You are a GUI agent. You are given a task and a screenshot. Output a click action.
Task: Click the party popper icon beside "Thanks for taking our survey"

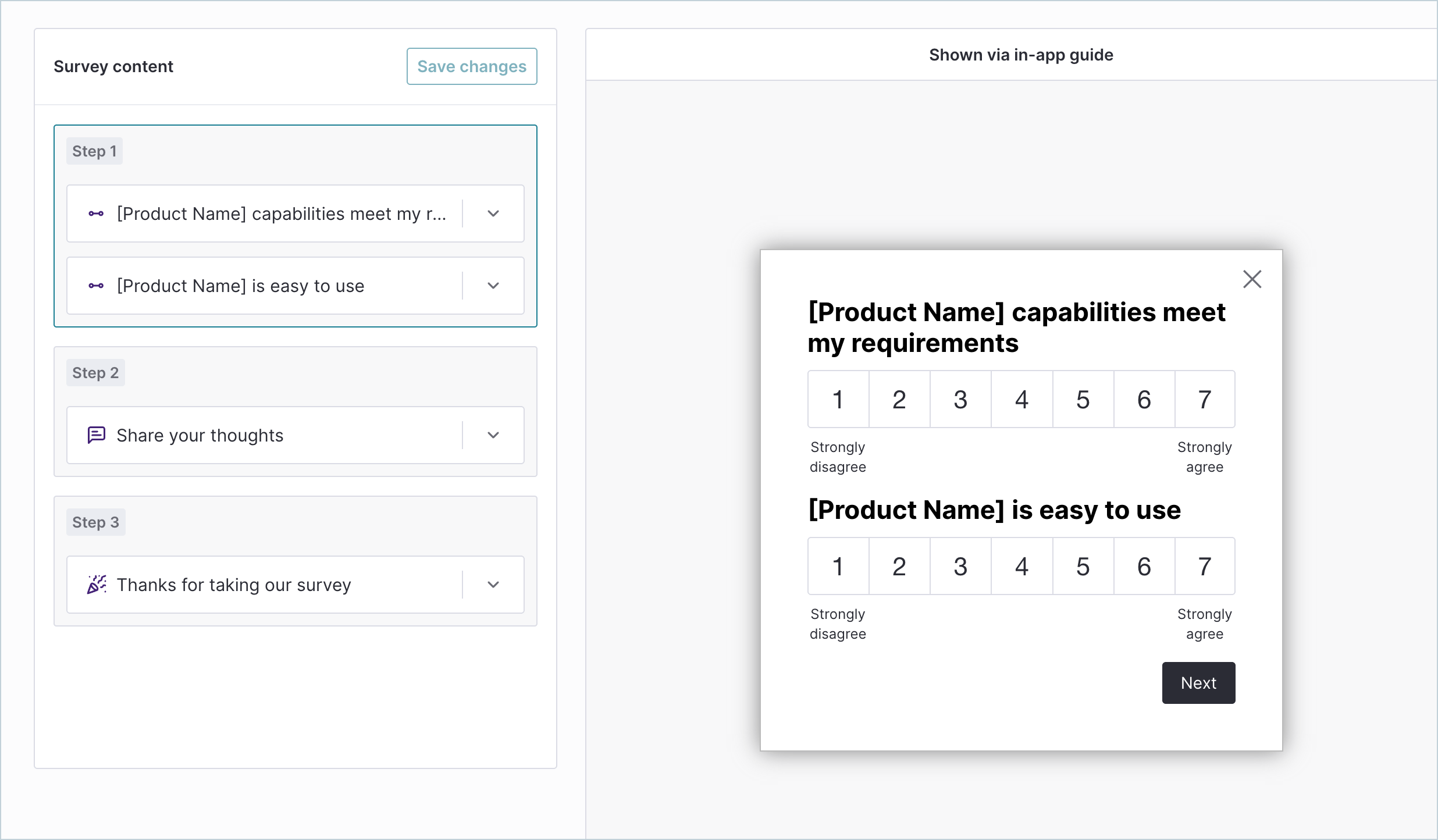pos(97,585)
